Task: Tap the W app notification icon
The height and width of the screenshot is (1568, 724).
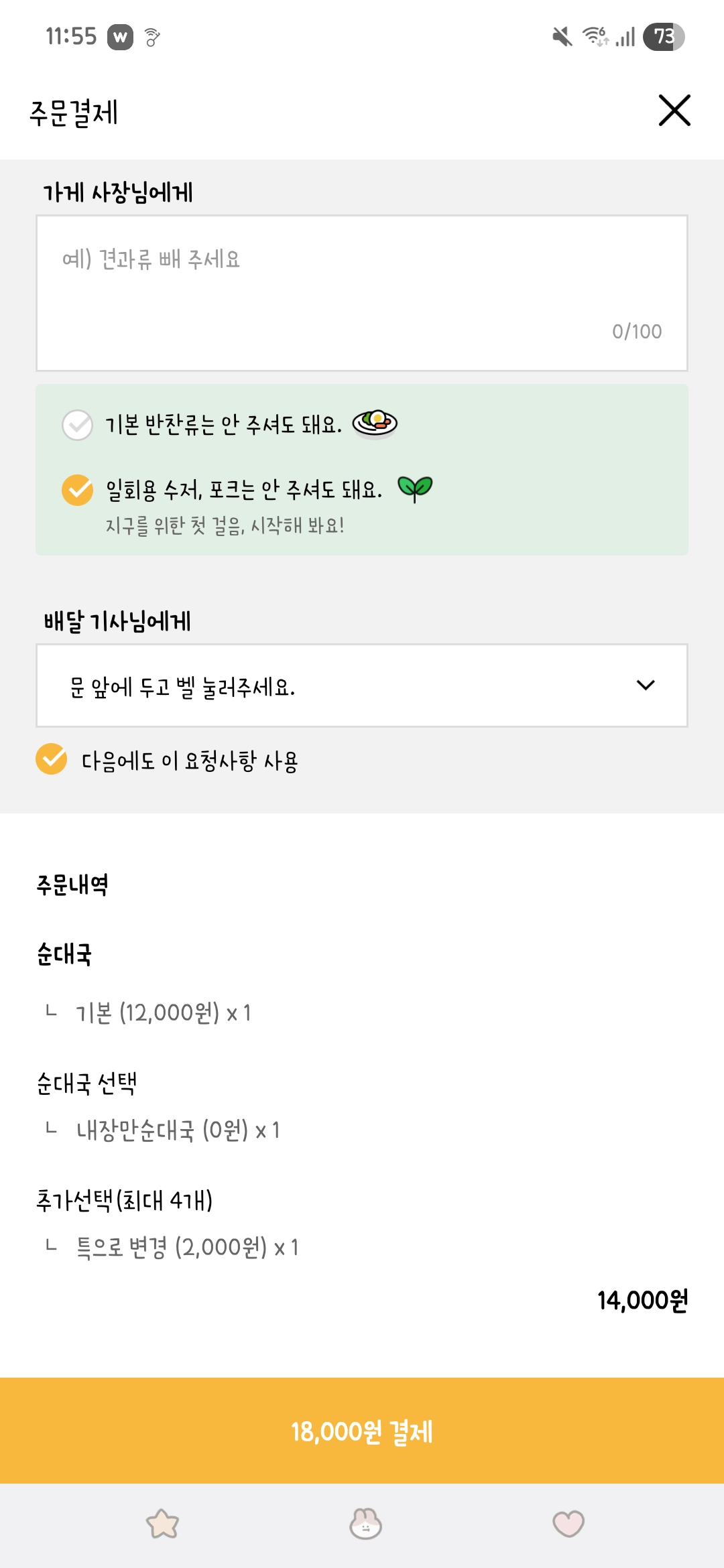Action: (x=121, y=37)
